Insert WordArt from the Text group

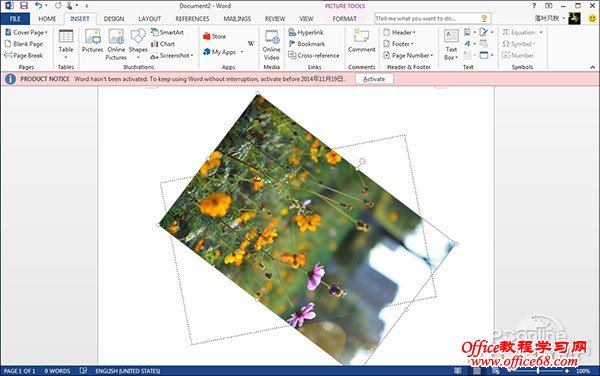coord(467,44)
